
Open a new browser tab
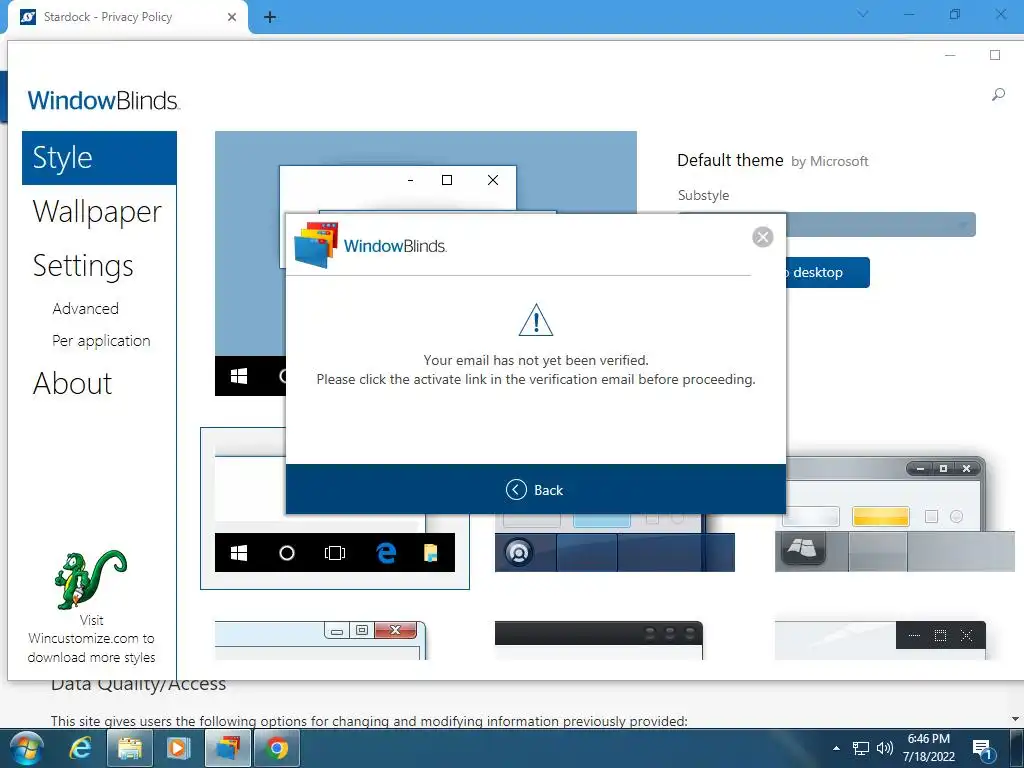[270, 17]
